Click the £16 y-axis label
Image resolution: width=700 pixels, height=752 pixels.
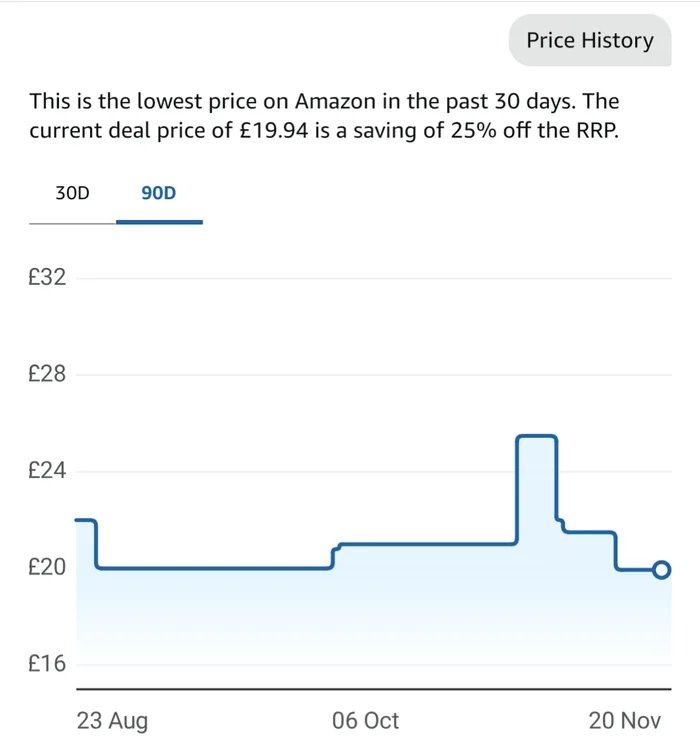coord(48,664)
